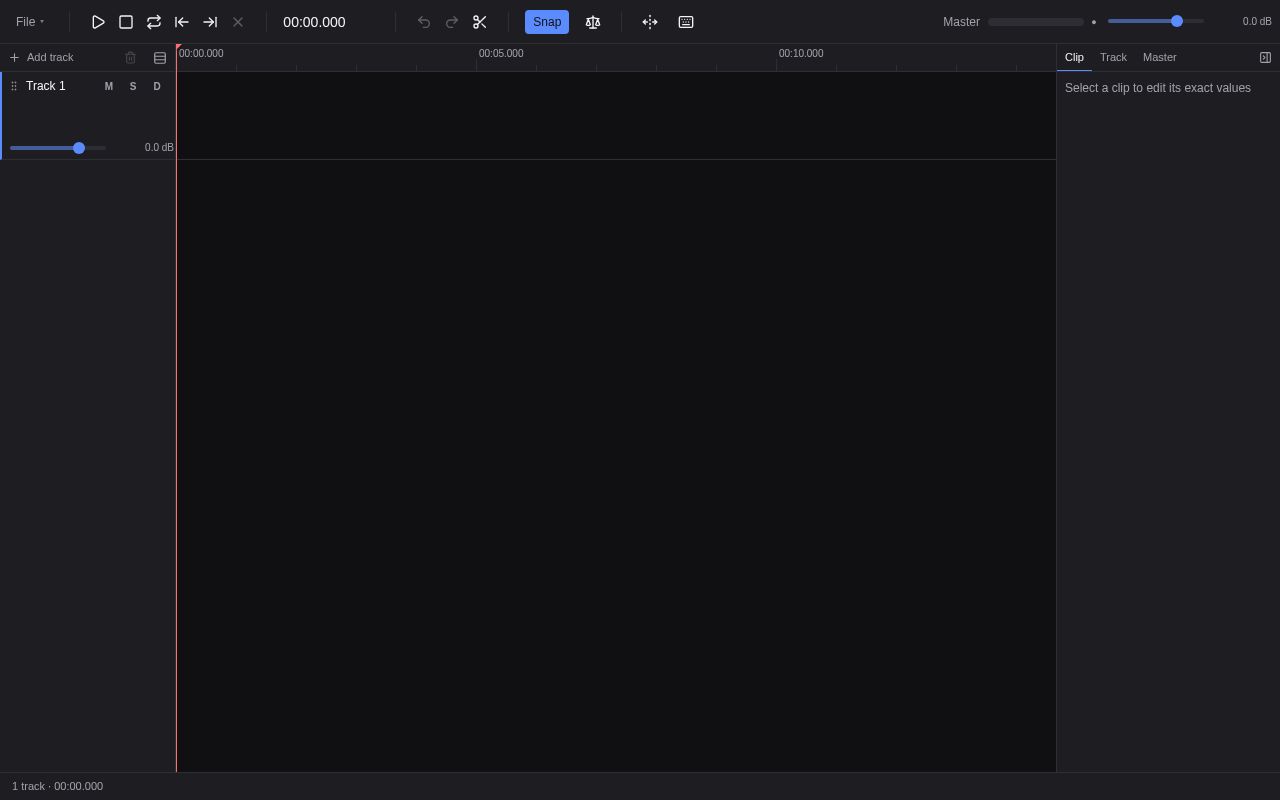Switch to the Clip tab
Image resolution: width=1280 pixels, height=800 pixels.
1074,57
